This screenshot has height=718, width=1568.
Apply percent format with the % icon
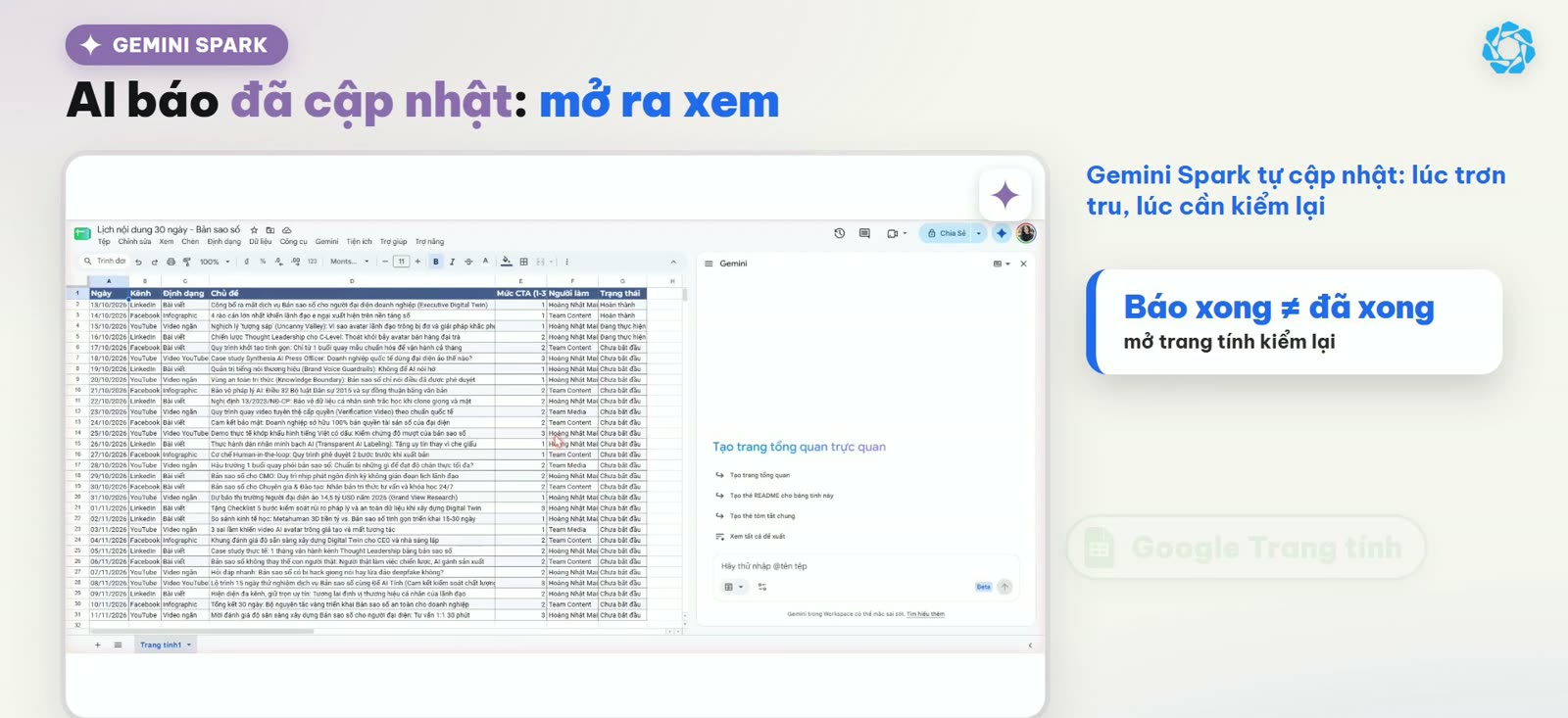pyautogui.click(x=263, y=262)
